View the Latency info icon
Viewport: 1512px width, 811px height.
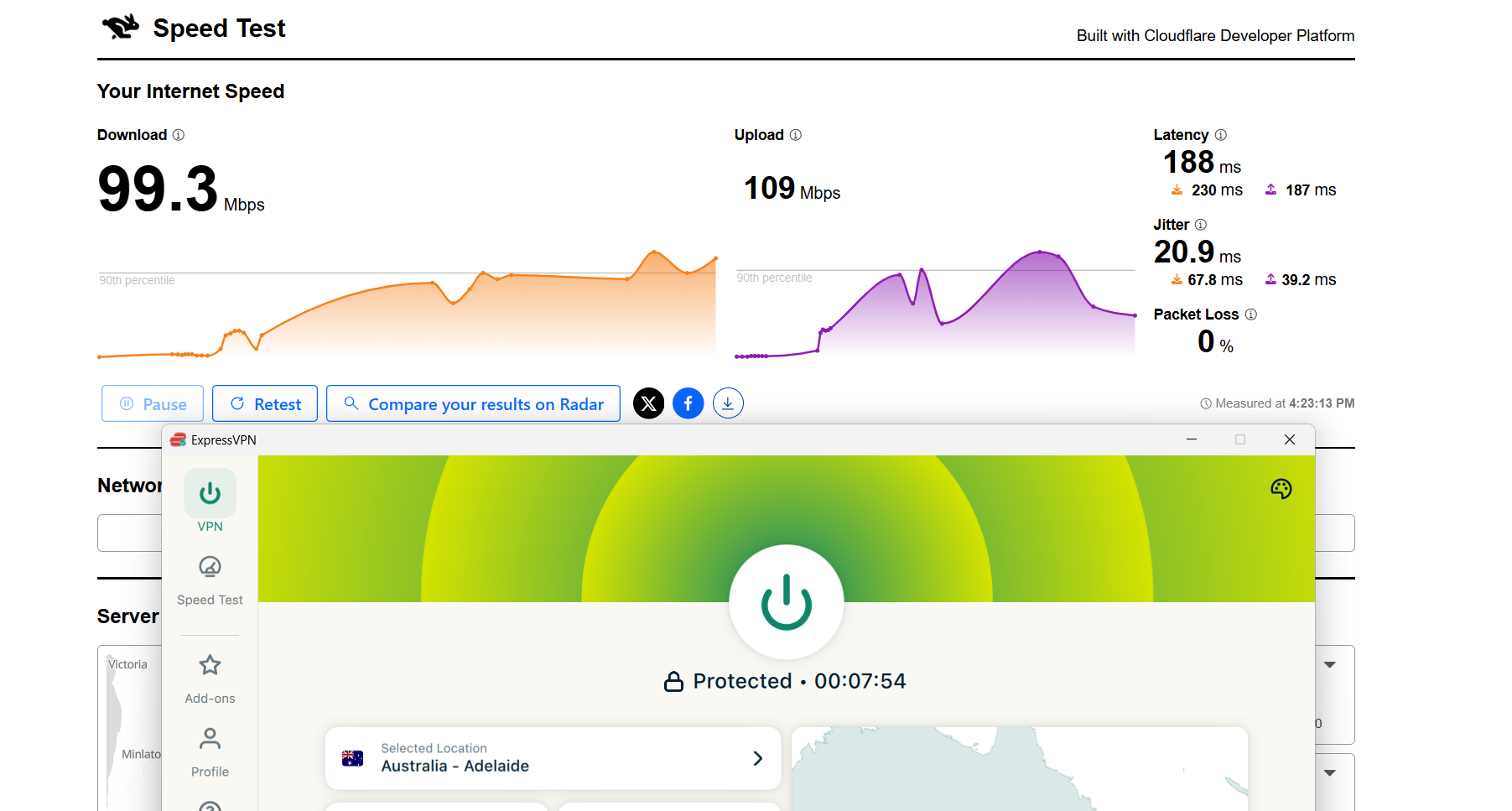point(1221,135)
